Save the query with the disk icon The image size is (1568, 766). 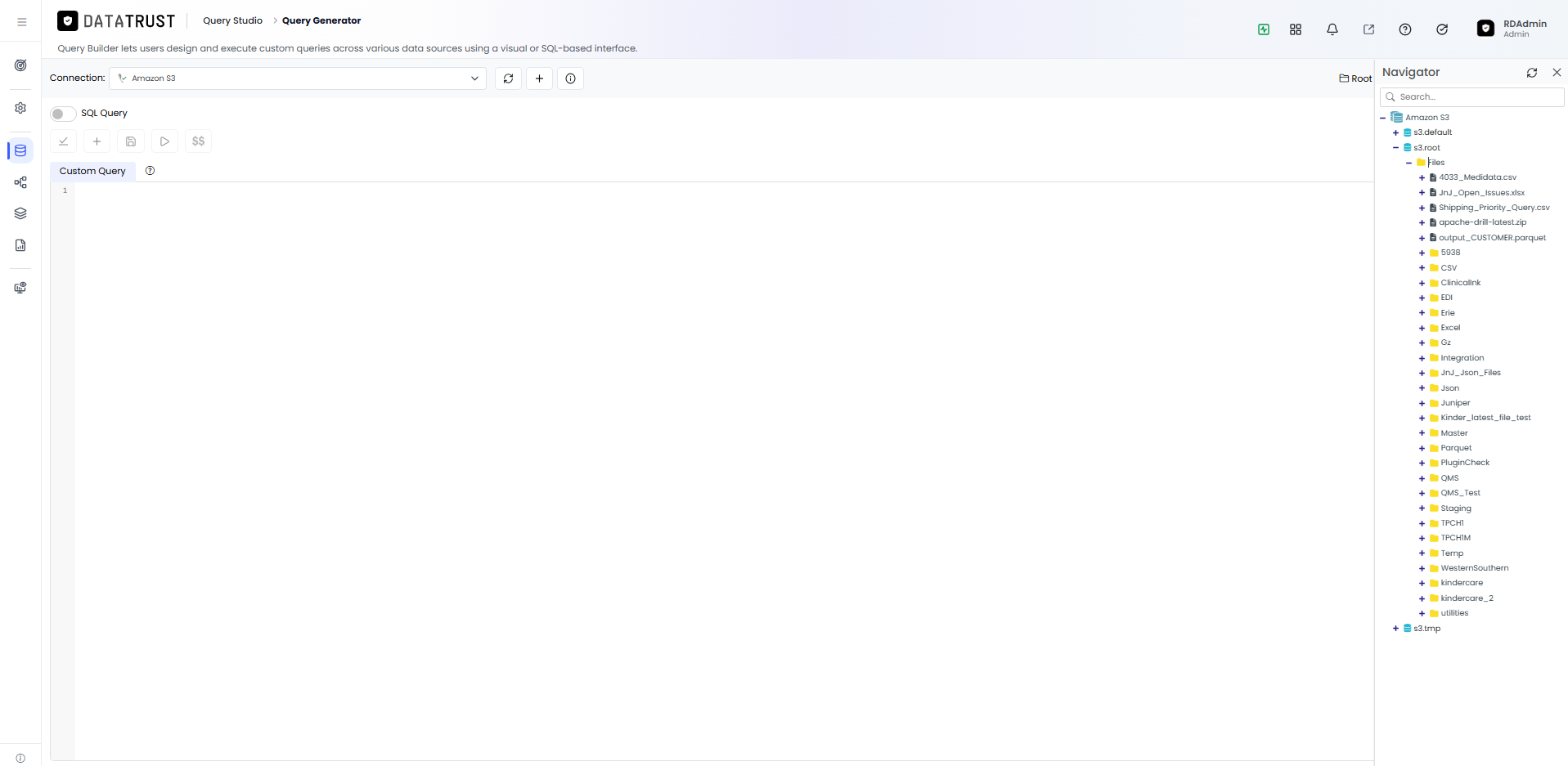click(131, 141)
